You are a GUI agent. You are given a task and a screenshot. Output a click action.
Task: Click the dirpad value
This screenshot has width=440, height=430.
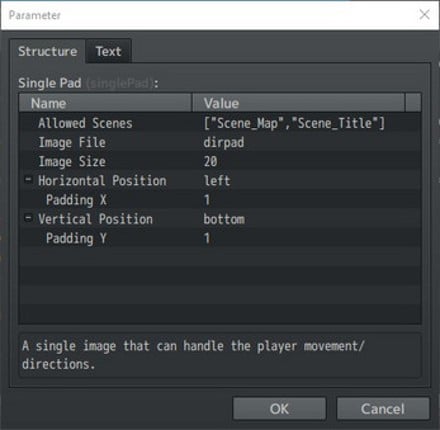click(224, 143)
